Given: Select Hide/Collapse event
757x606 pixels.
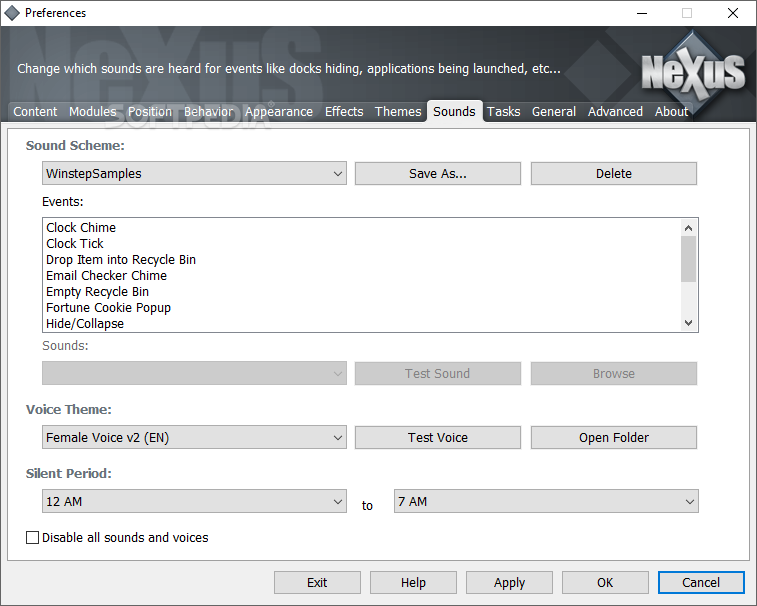Looking at the screenshot, I should coord(362,323).
